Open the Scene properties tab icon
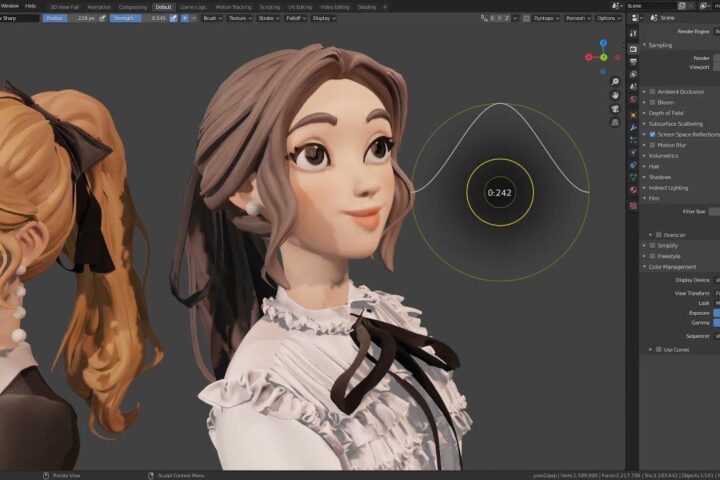 point(633,86)
